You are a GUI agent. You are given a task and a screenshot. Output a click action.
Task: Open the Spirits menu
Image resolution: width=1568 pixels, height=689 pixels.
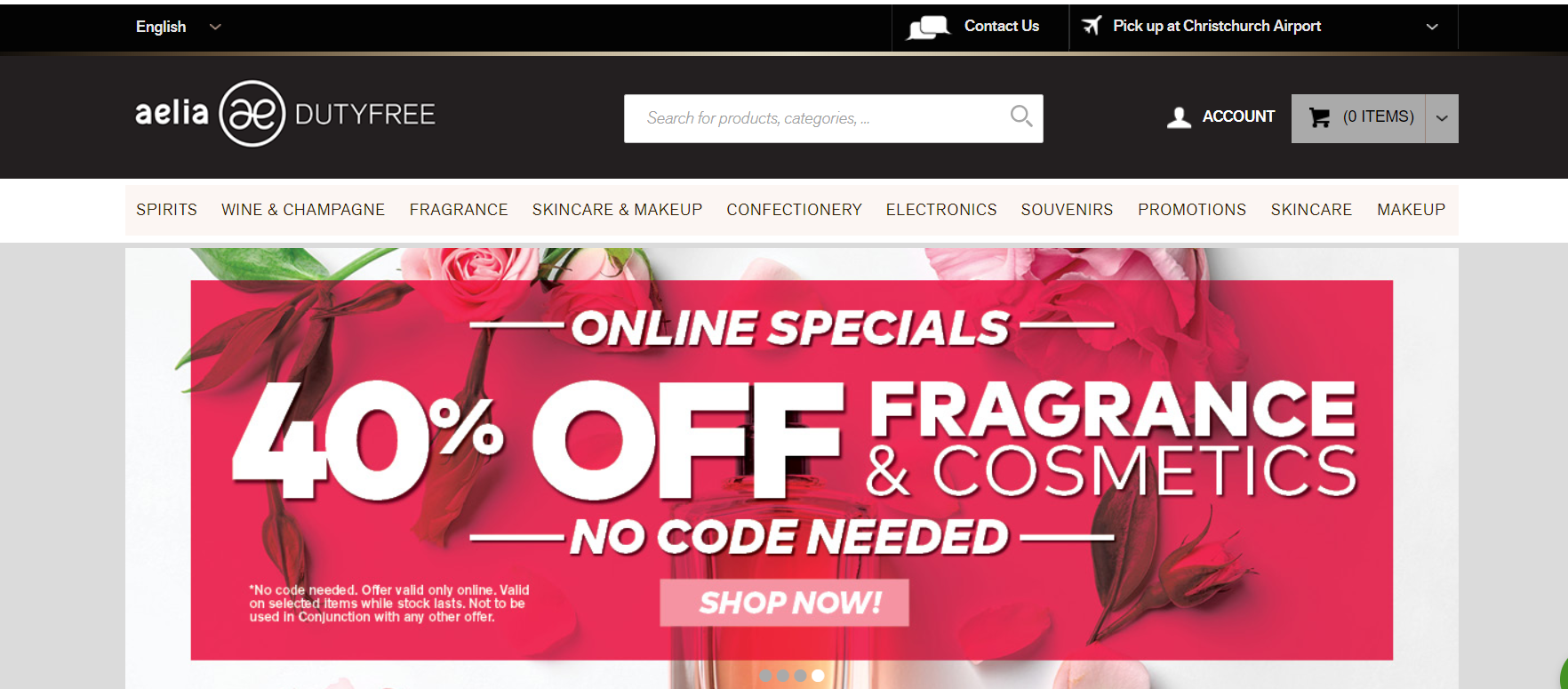(166, 210)
